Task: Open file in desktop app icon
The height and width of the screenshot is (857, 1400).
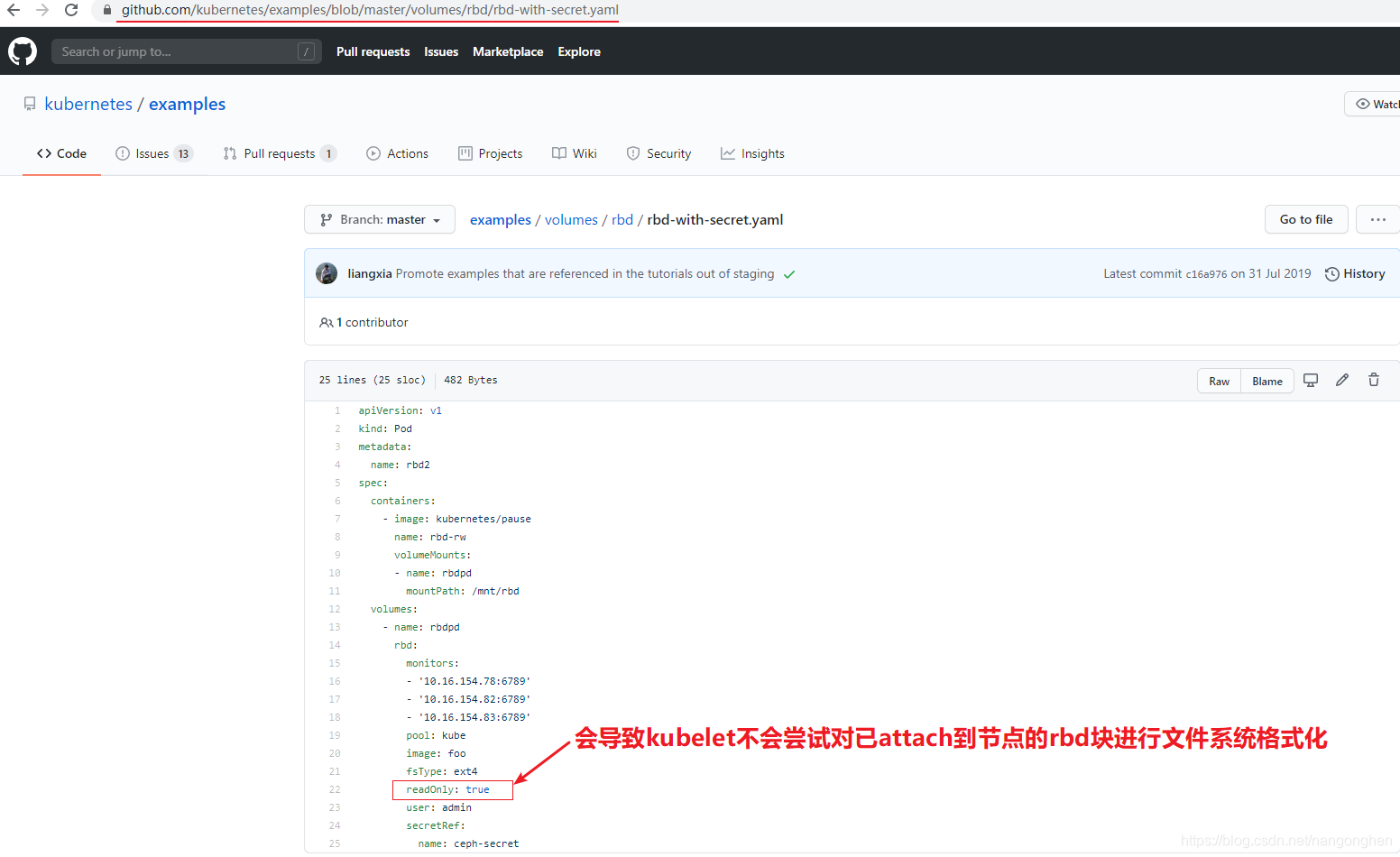Action: tap(1311, 381)
